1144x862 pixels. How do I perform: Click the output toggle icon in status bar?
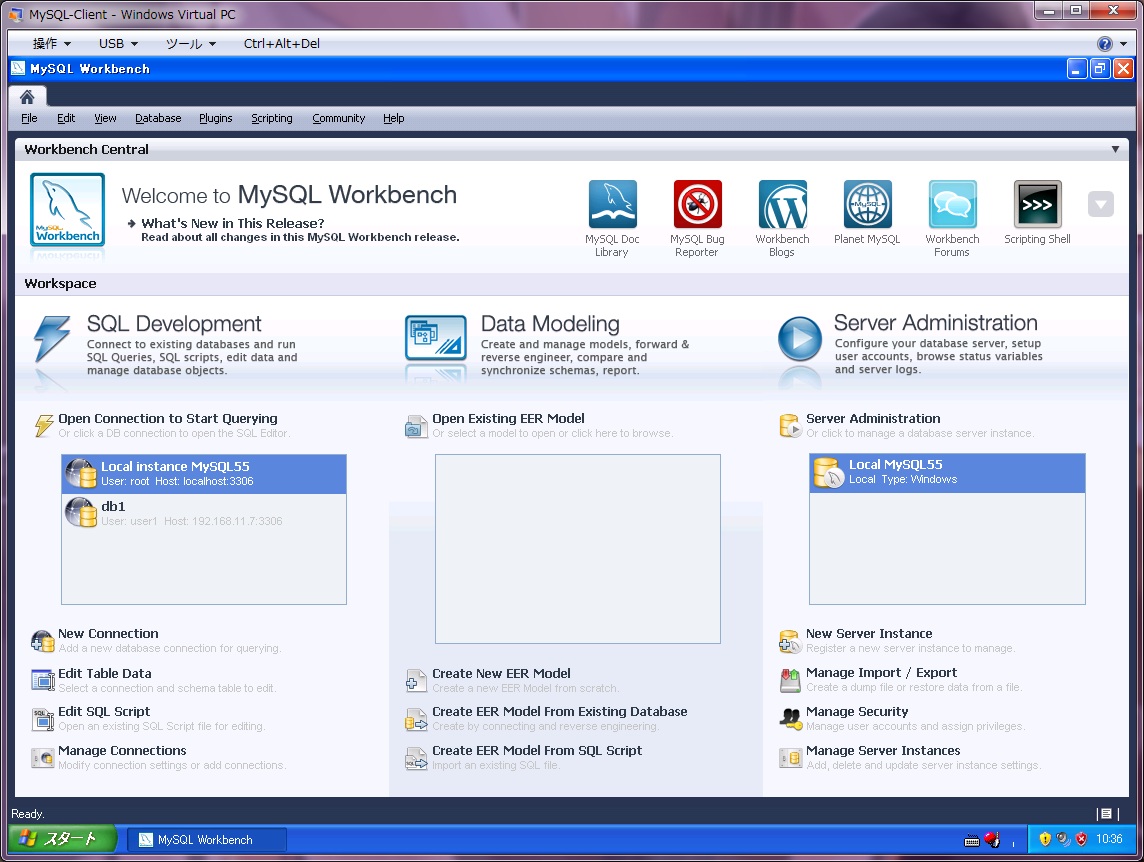pyautogui.click(x=1107, y=814)
